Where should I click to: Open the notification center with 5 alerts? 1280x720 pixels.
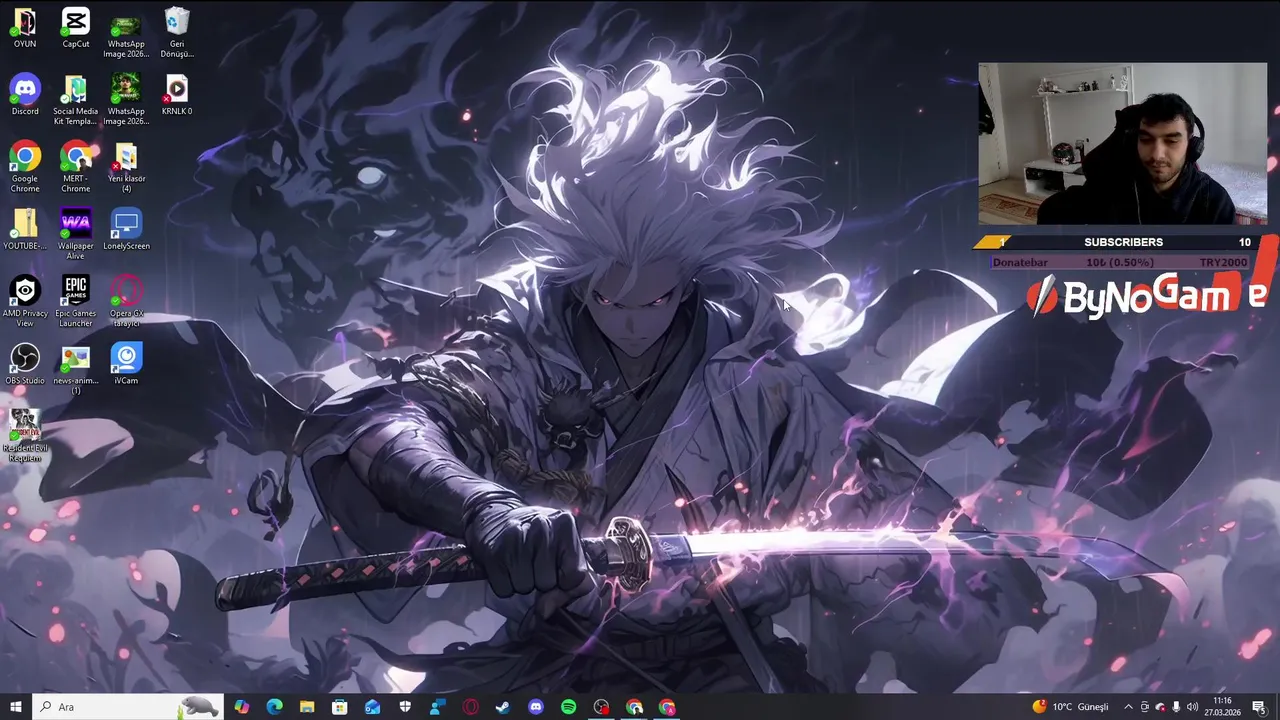click(1259, 707)
